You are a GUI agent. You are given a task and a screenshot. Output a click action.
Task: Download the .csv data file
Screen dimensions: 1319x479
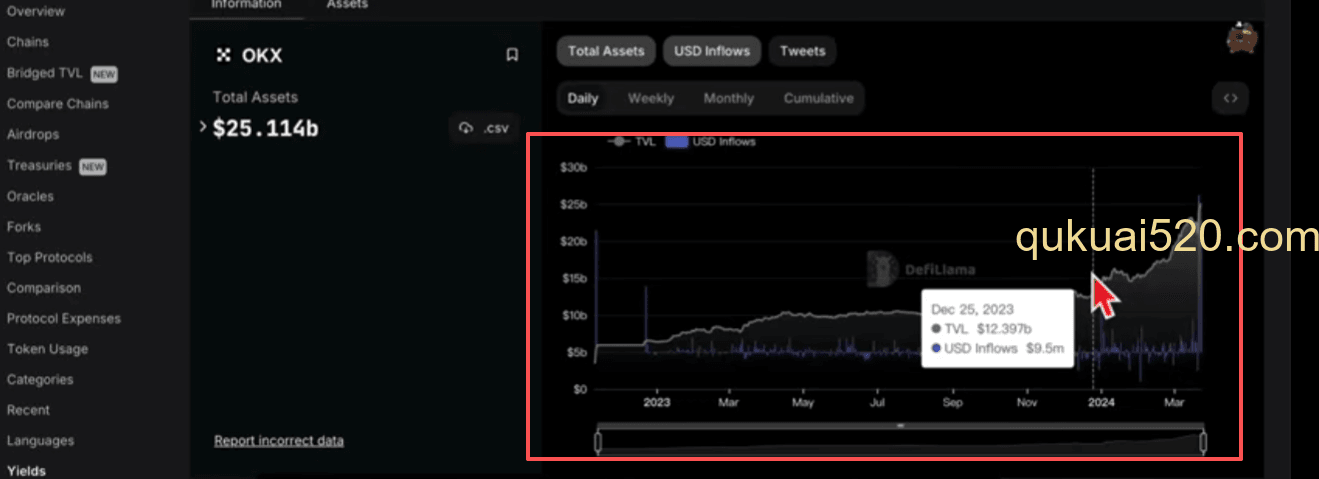[x=484, y=128]
